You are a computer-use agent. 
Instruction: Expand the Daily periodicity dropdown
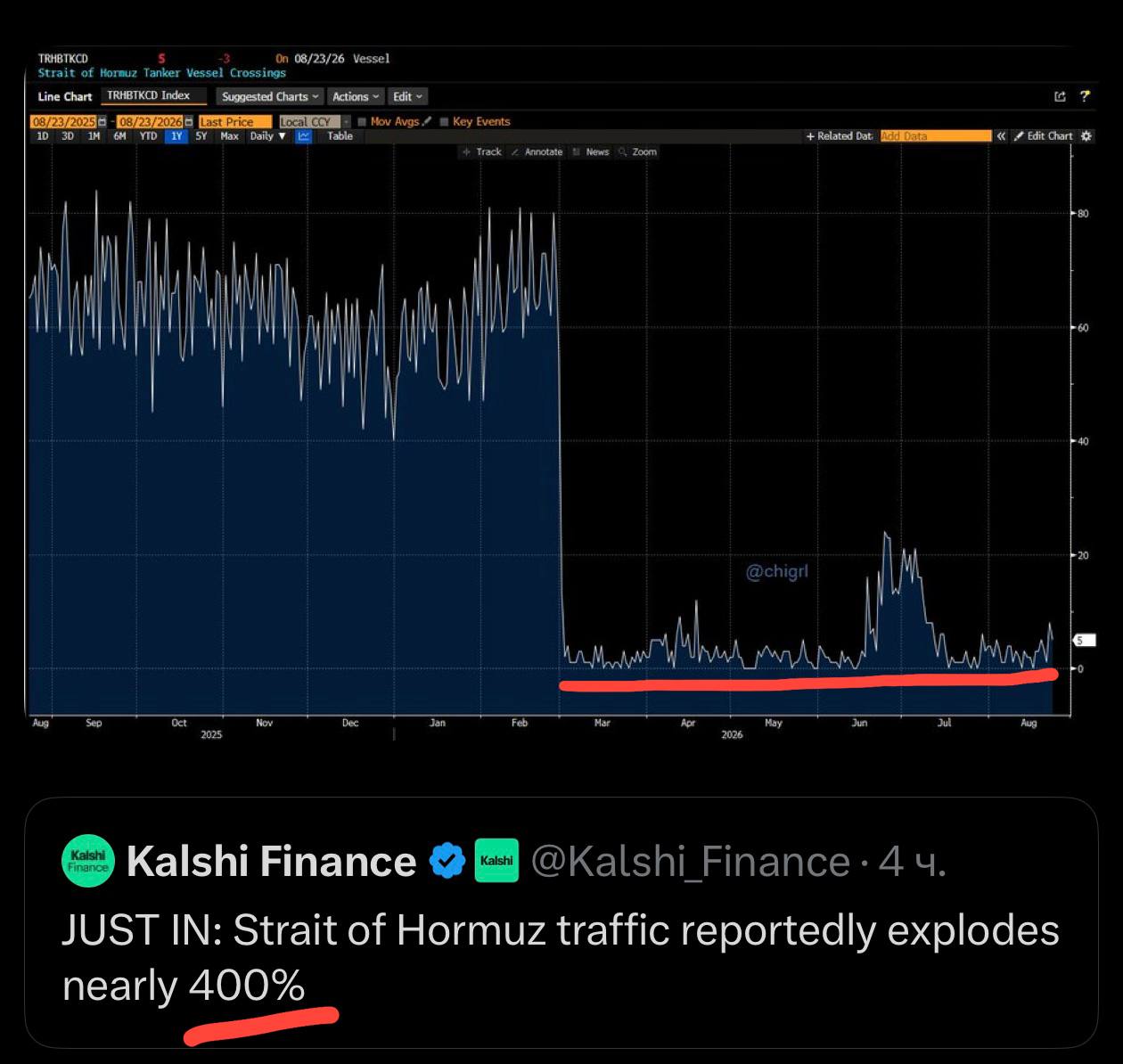267,136
